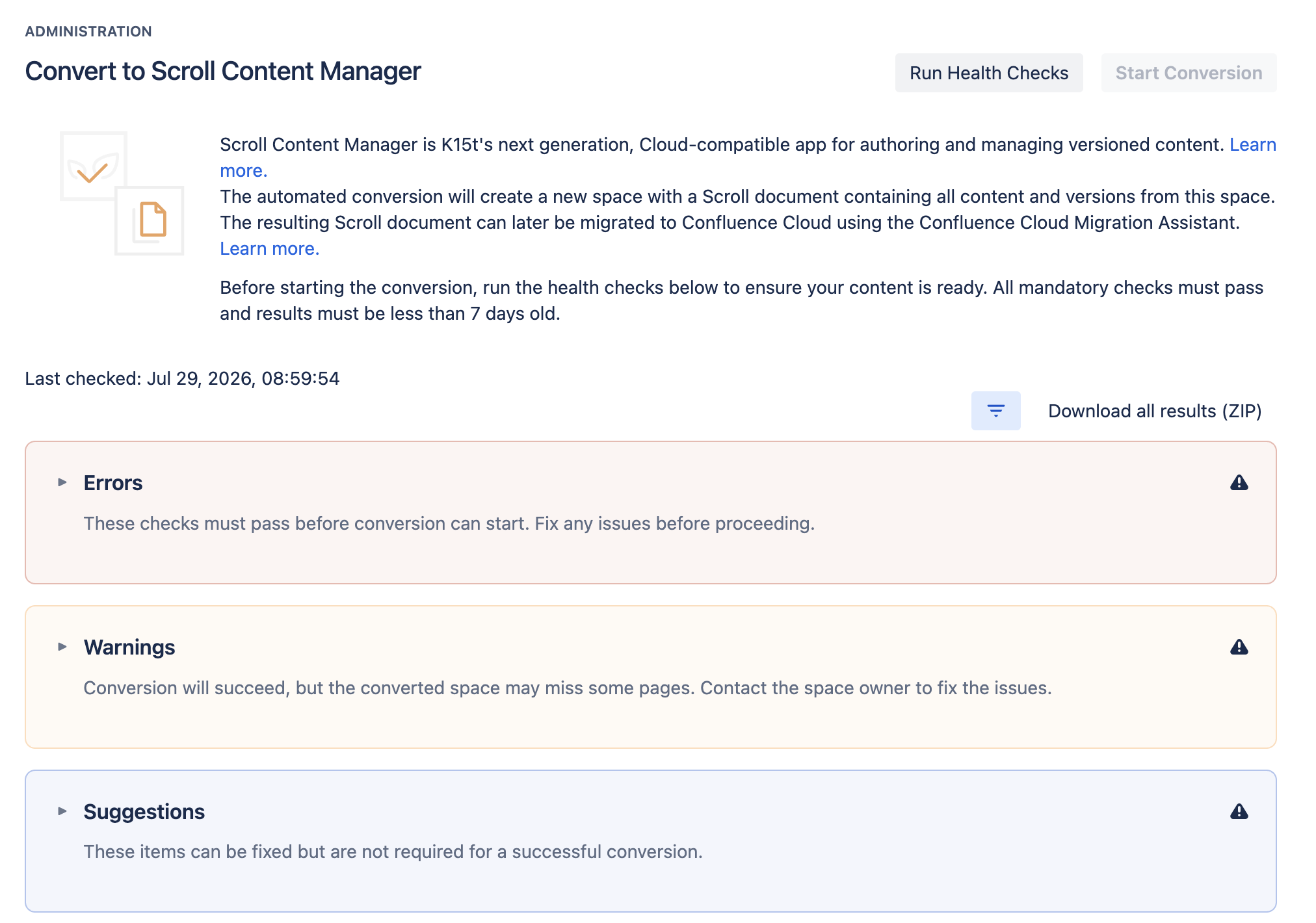Screen dimensions: 1316x923
Task: Click the conversion document illustration icon
Action: click(150, 220)
